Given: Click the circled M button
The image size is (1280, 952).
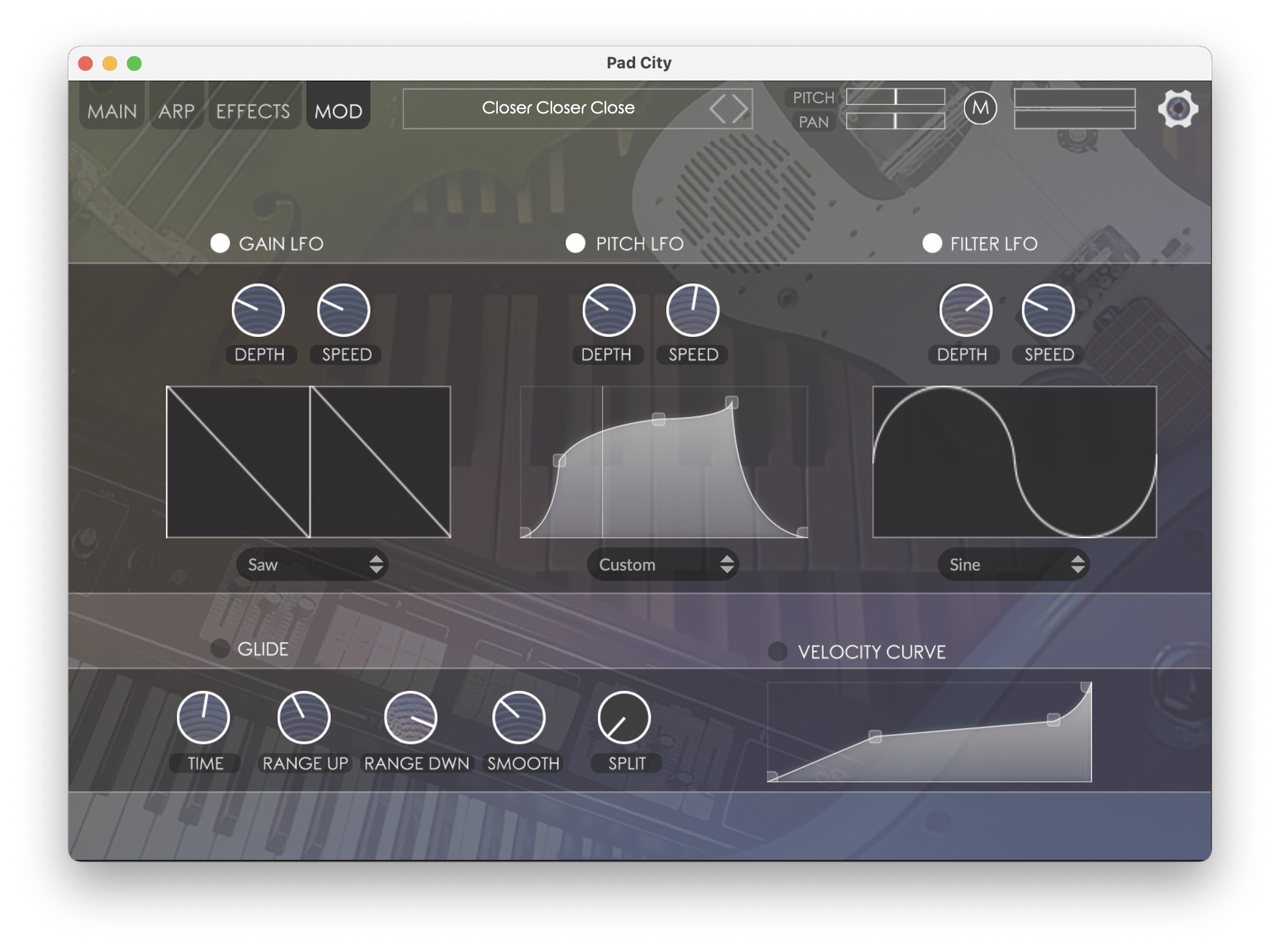Looking at the screenshot, I should pyautogui.click(x=980, y=109).
